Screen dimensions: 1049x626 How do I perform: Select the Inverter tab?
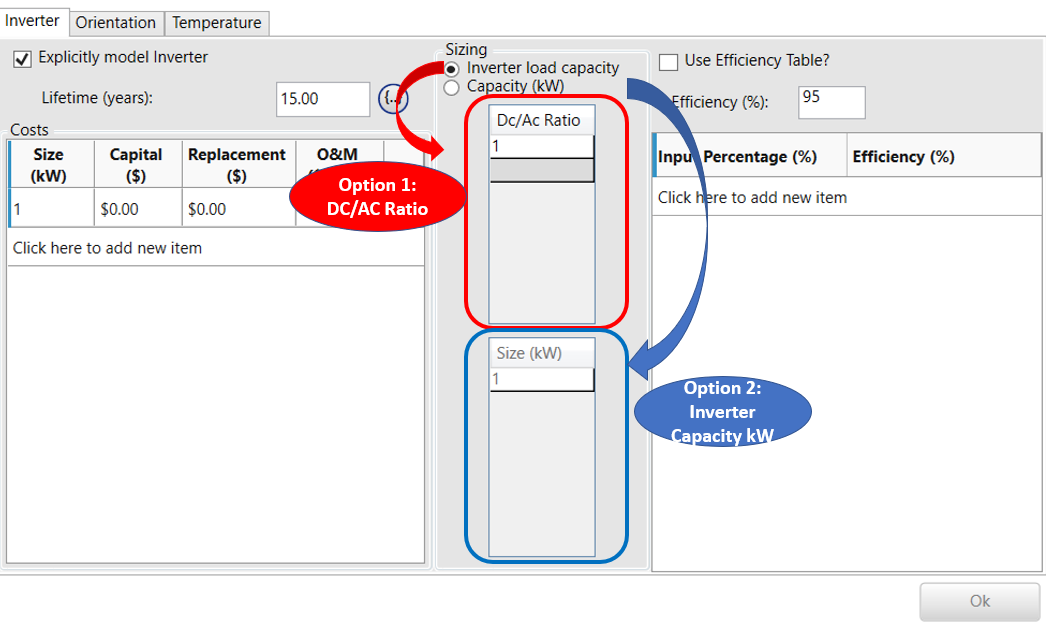click(x=33, y=21)
